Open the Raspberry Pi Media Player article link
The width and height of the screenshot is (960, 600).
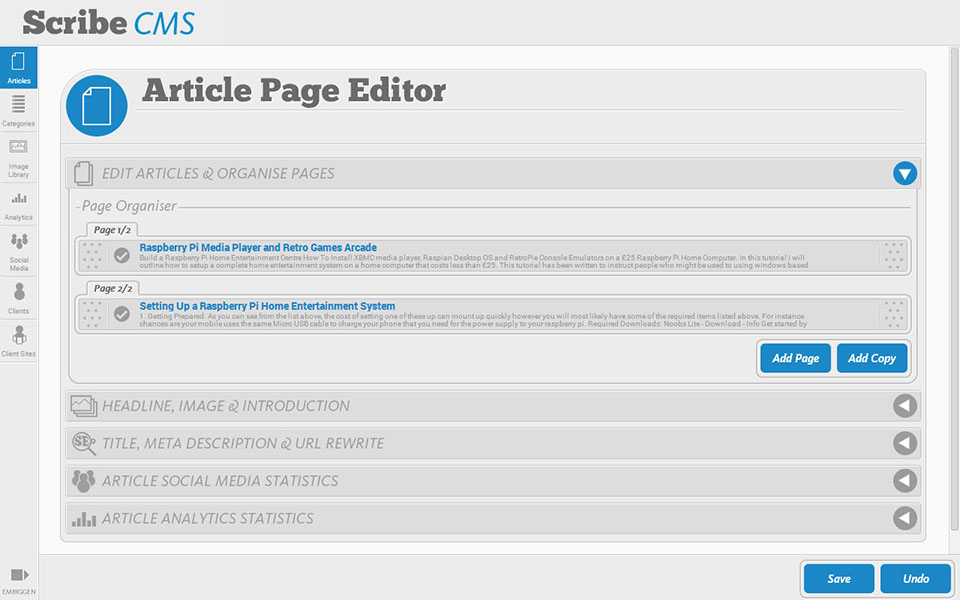click(258, 247)
